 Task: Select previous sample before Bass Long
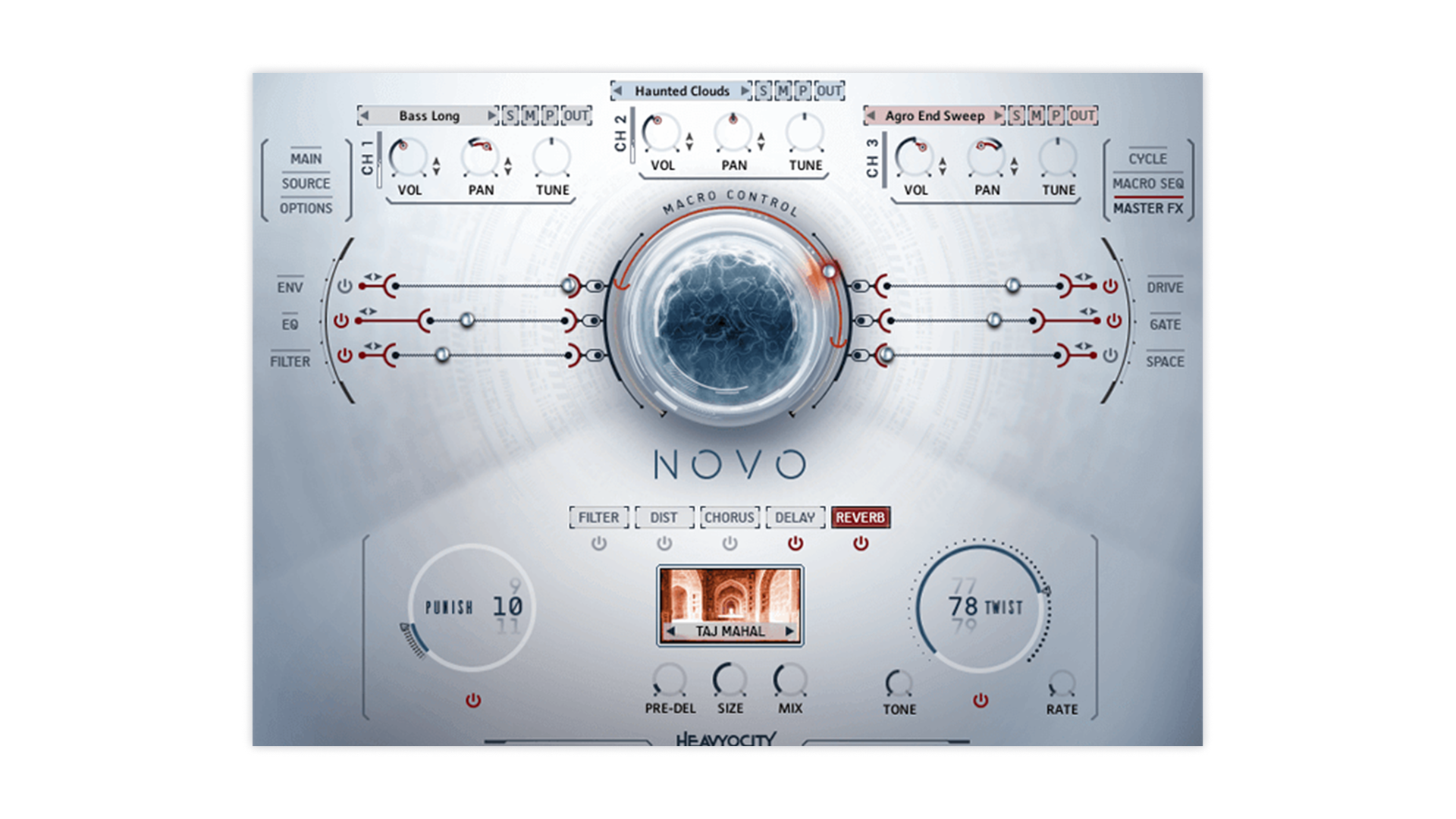364,115
